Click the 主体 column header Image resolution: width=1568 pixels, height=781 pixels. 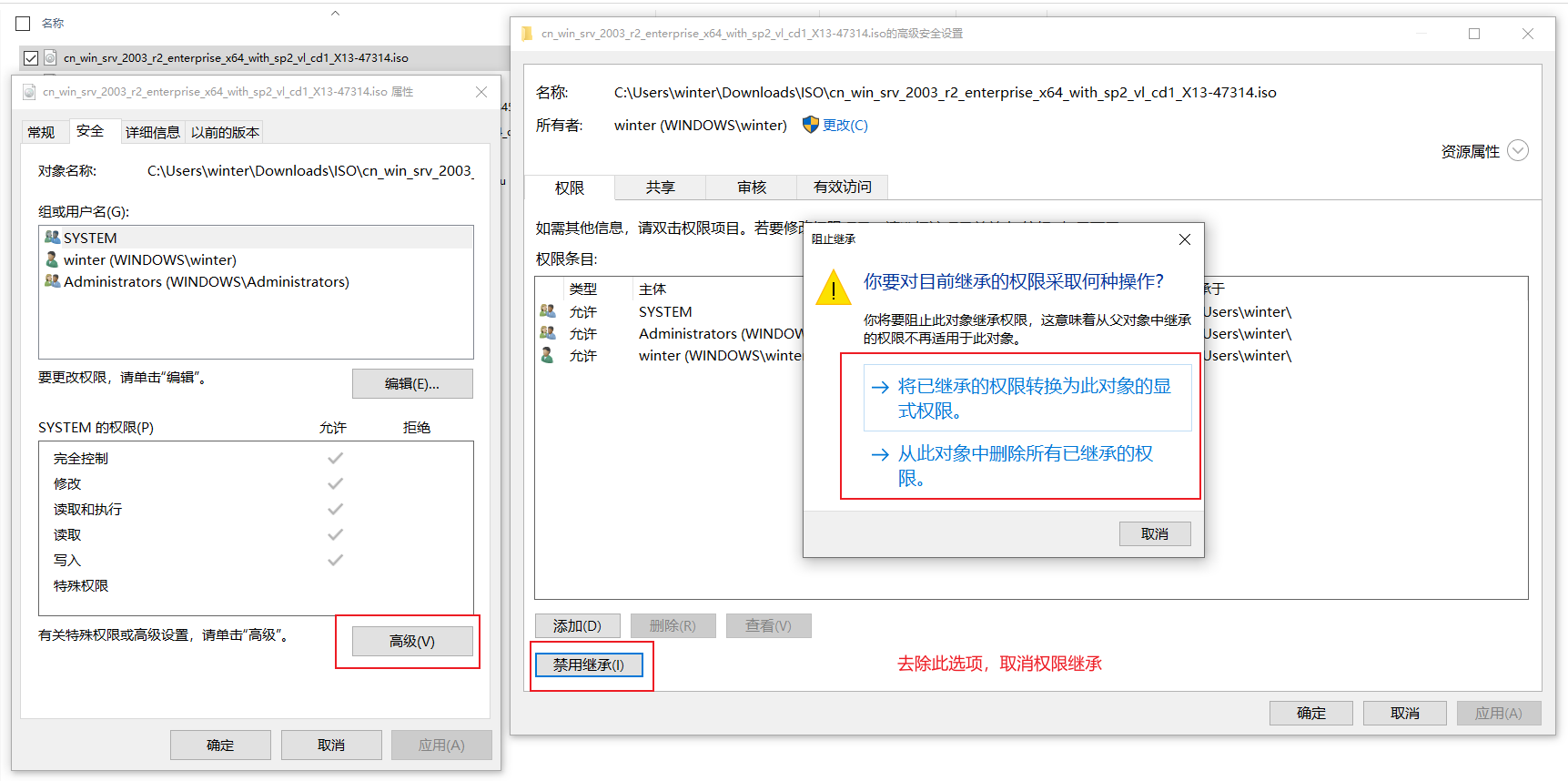coord(652,289)
